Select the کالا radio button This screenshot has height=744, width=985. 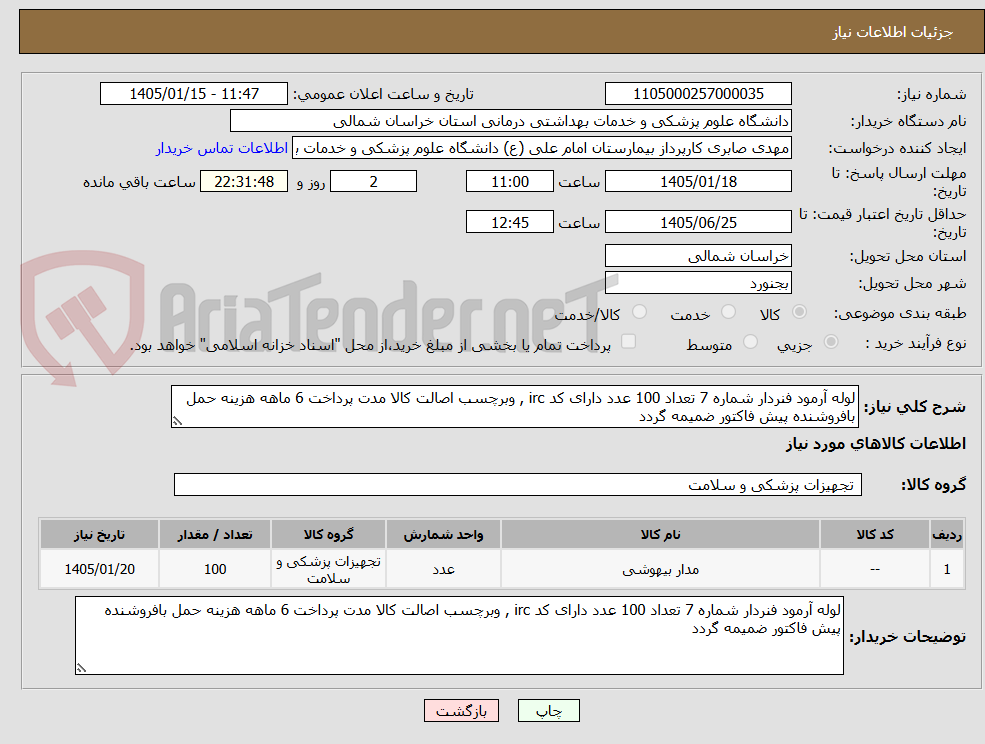800,312
